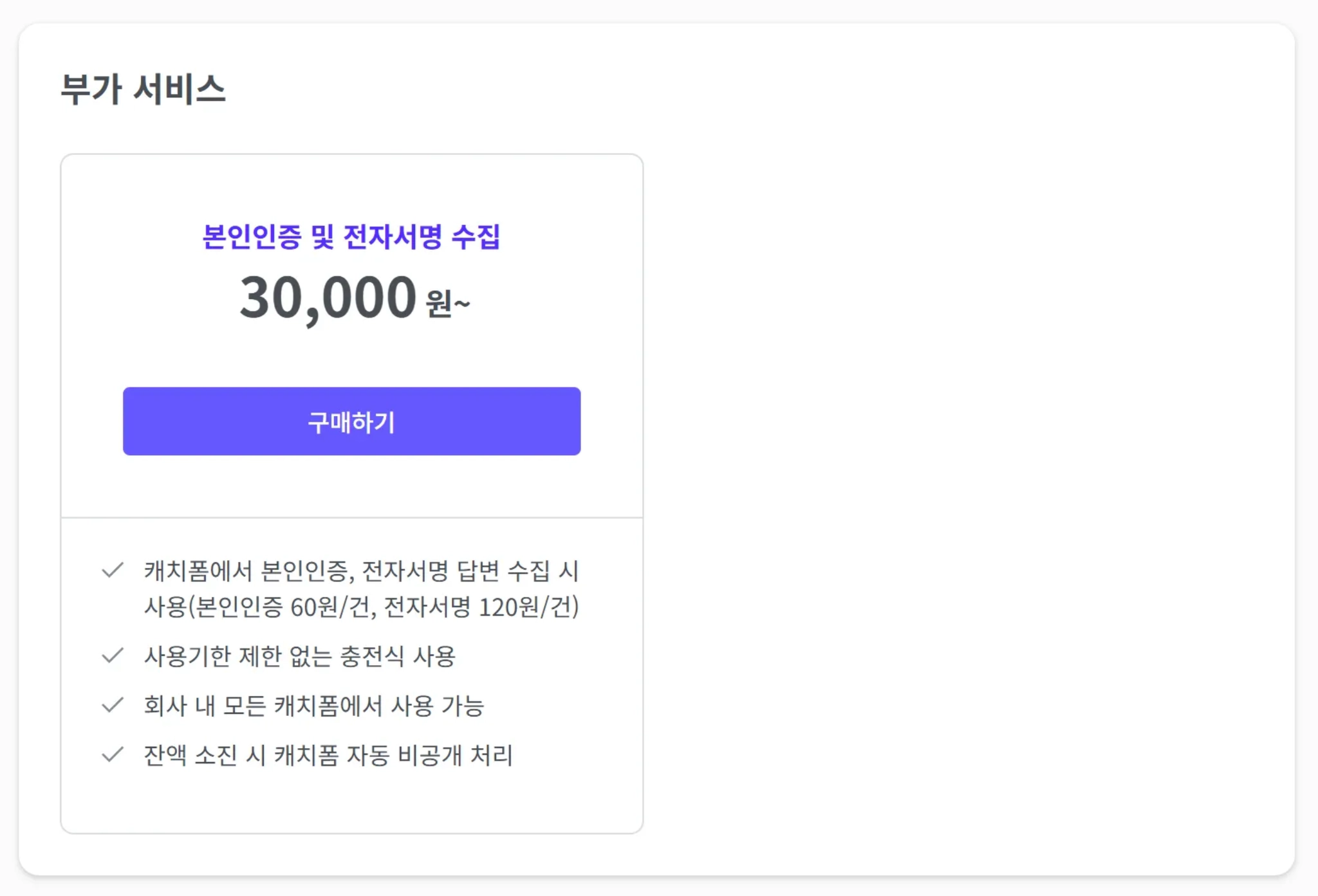Open the 본인인증 및 전자서명 수집 title
Image resolution: width=1318 pixels, height=896 pixels.
pos(351,237)
